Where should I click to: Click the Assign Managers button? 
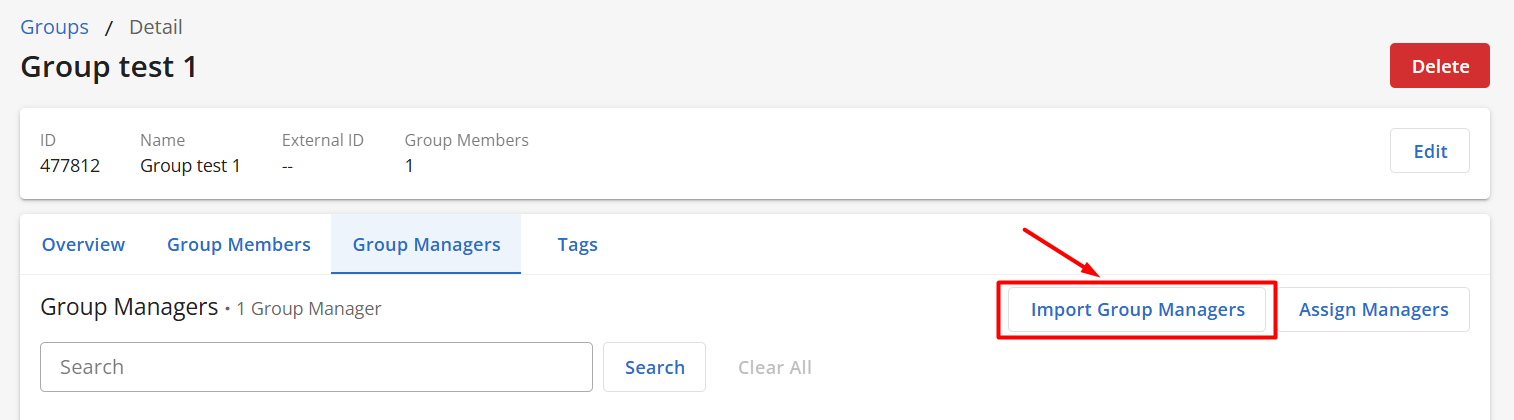point(1373,310)
